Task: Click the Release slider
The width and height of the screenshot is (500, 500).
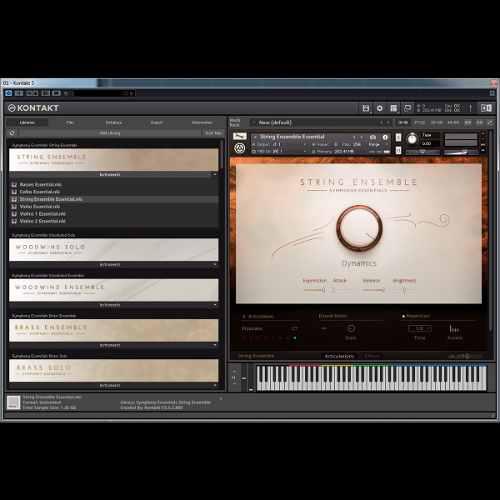Action: (x=373, y=290)
